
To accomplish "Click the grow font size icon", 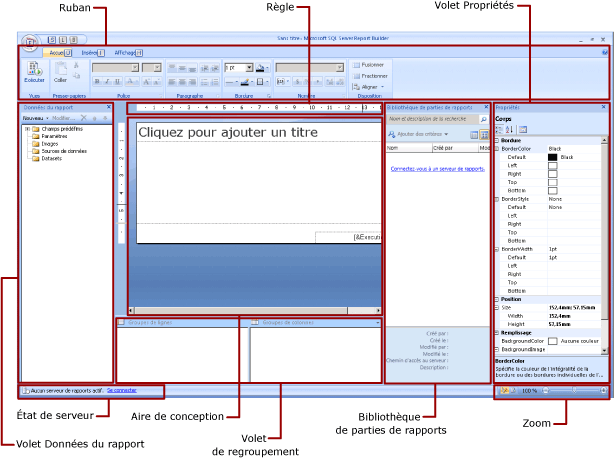I will tap(146, 81).
